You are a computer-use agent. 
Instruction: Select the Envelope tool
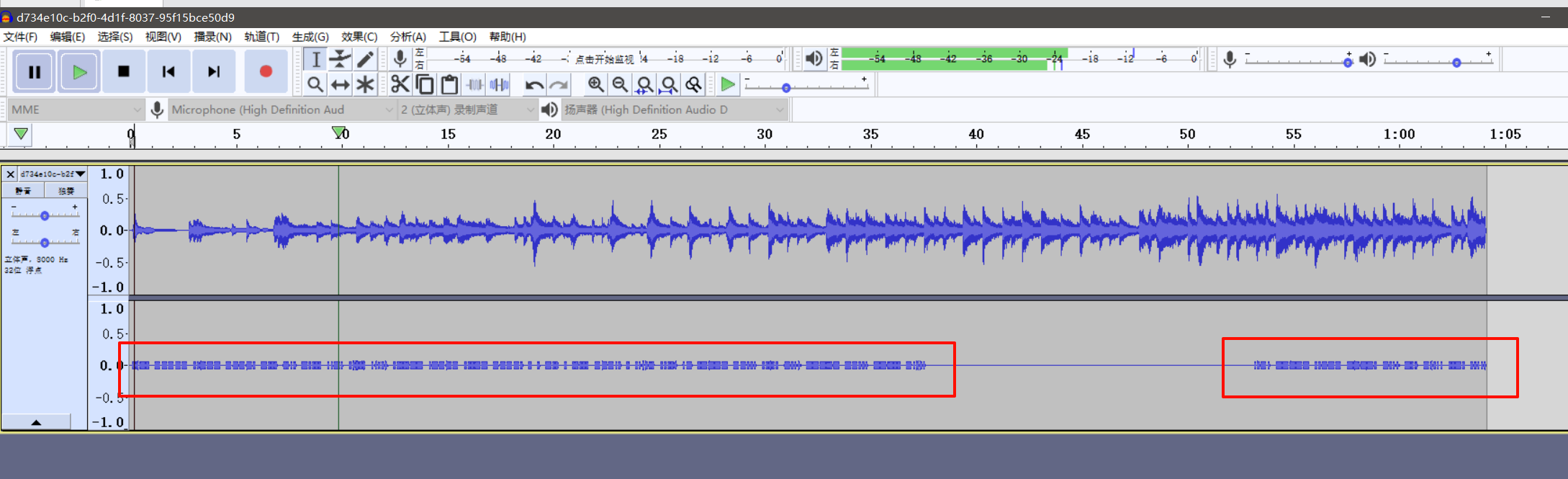tap(340, 59)
